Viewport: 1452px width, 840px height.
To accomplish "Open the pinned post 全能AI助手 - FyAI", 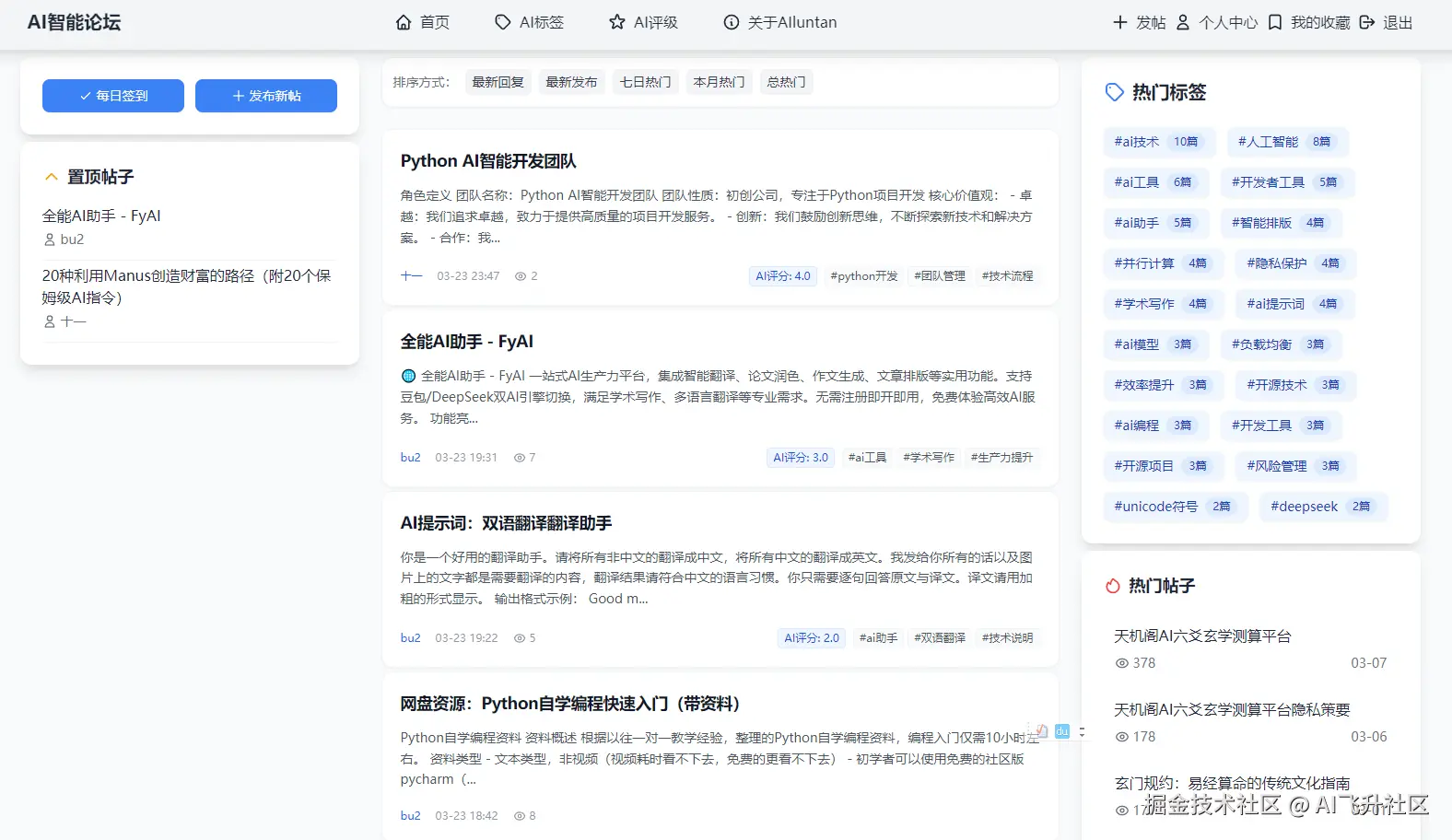I will [101, 216].
